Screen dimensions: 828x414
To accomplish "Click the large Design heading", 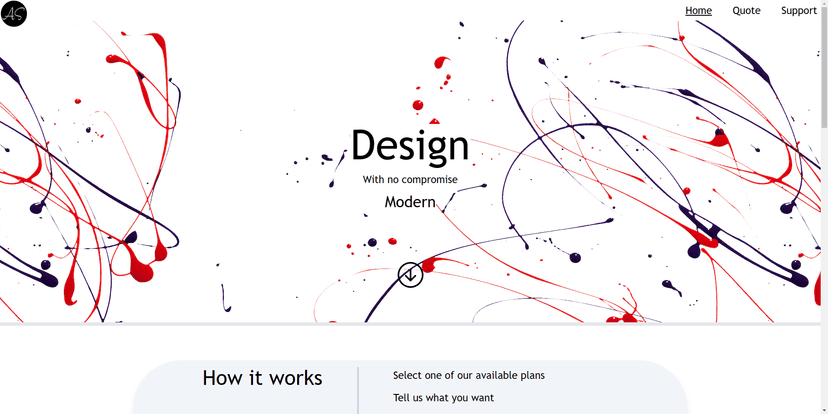I will click(x=410, y=146).
